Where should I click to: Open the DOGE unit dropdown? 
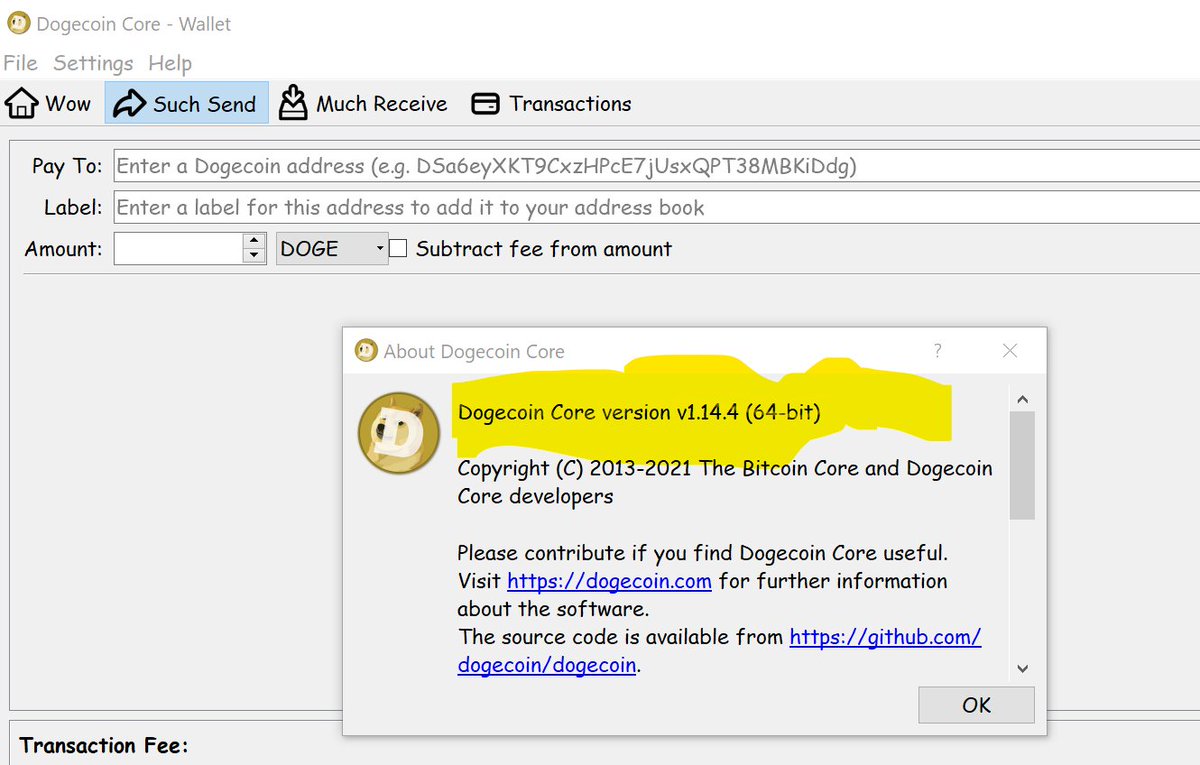(332, 249)
